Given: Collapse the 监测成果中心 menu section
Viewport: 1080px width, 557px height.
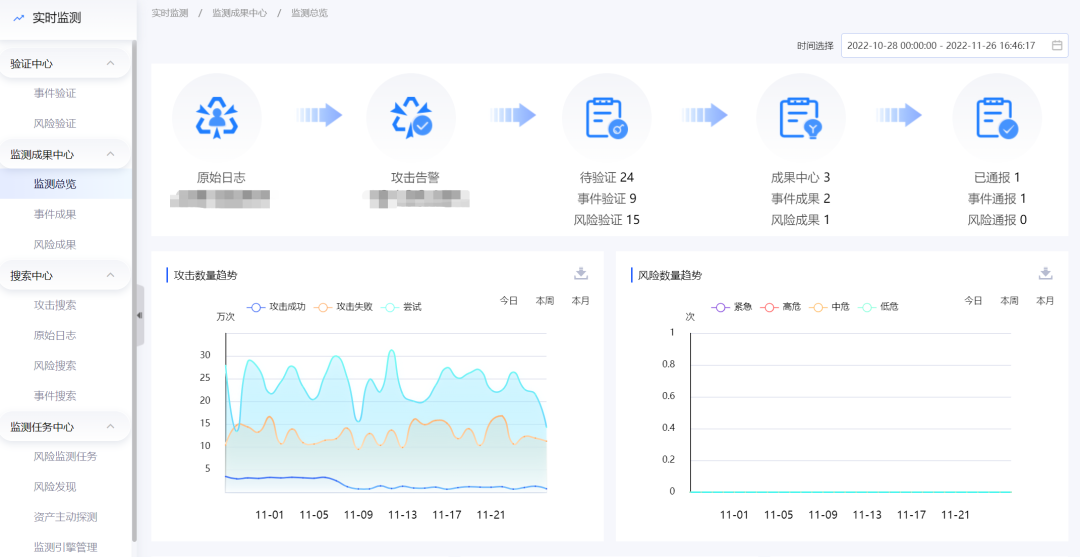Looking at the screenshot, I should [x=110, y=154].
